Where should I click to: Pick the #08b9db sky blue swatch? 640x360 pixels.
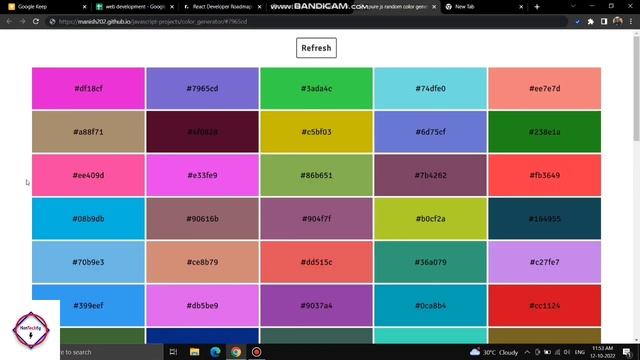[x=88, y=219]
